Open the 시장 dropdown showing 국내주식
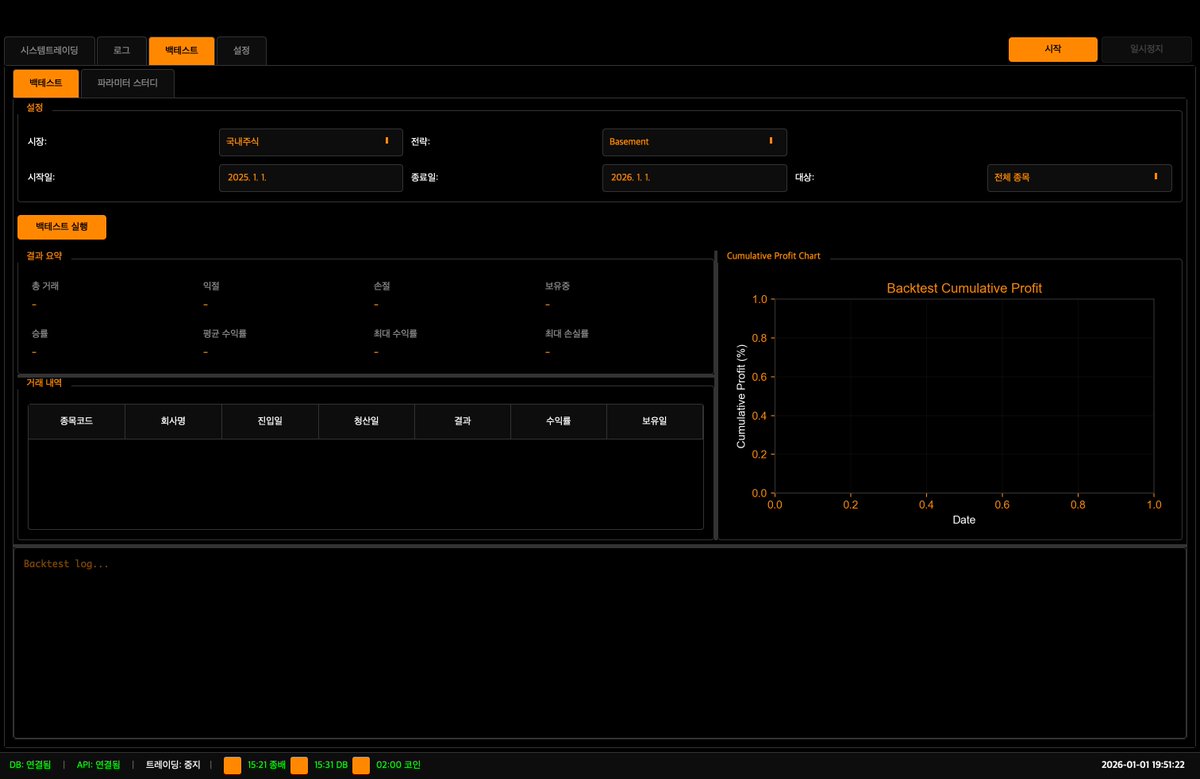 (x=311, y=142)
